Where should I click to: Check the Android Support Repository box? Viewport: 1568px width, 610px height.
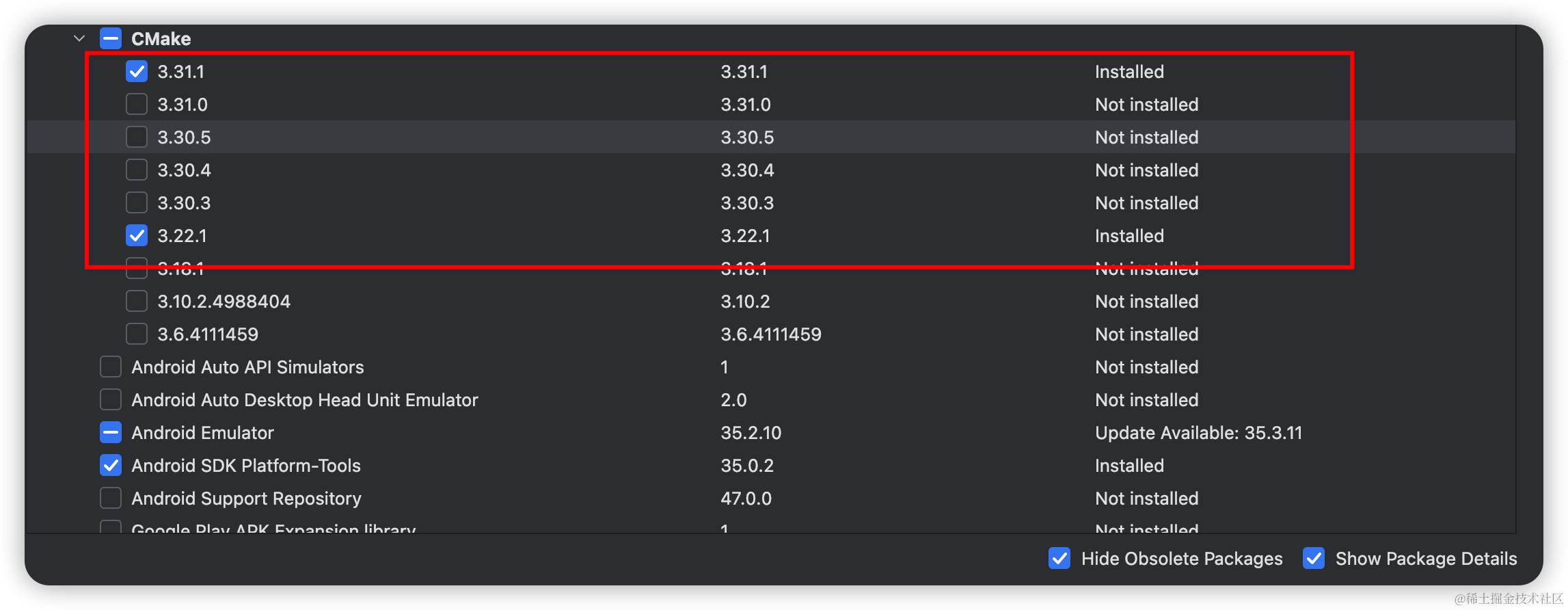click(111, 498)
